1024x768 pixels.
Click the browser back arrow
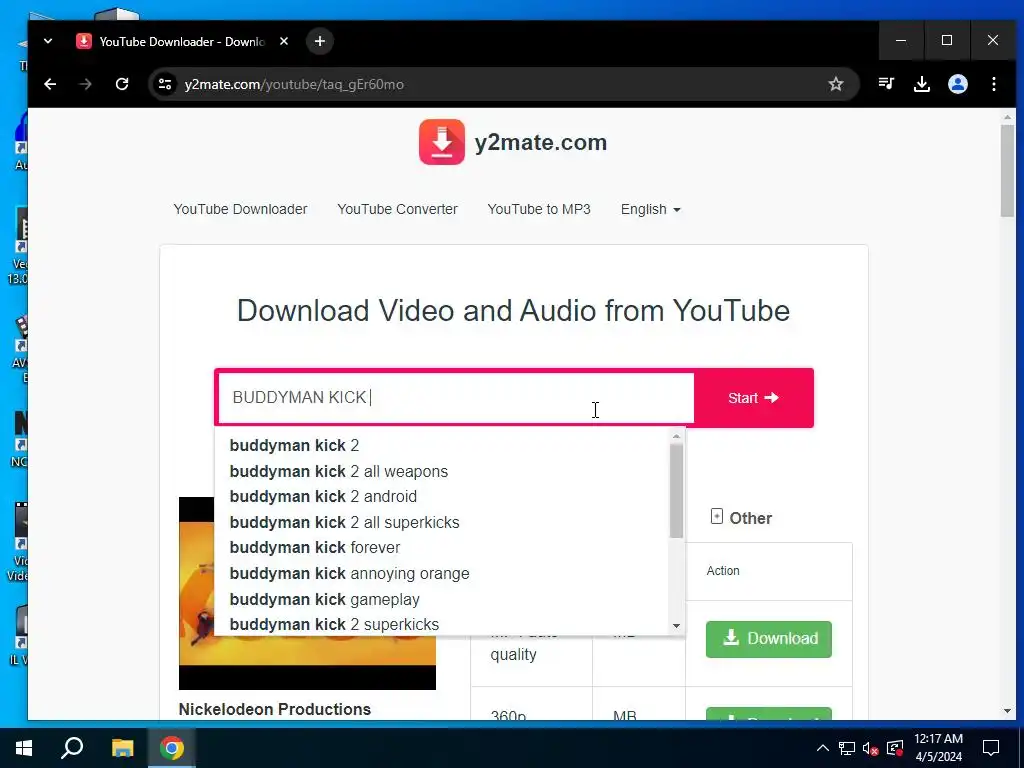coord(50,84)
